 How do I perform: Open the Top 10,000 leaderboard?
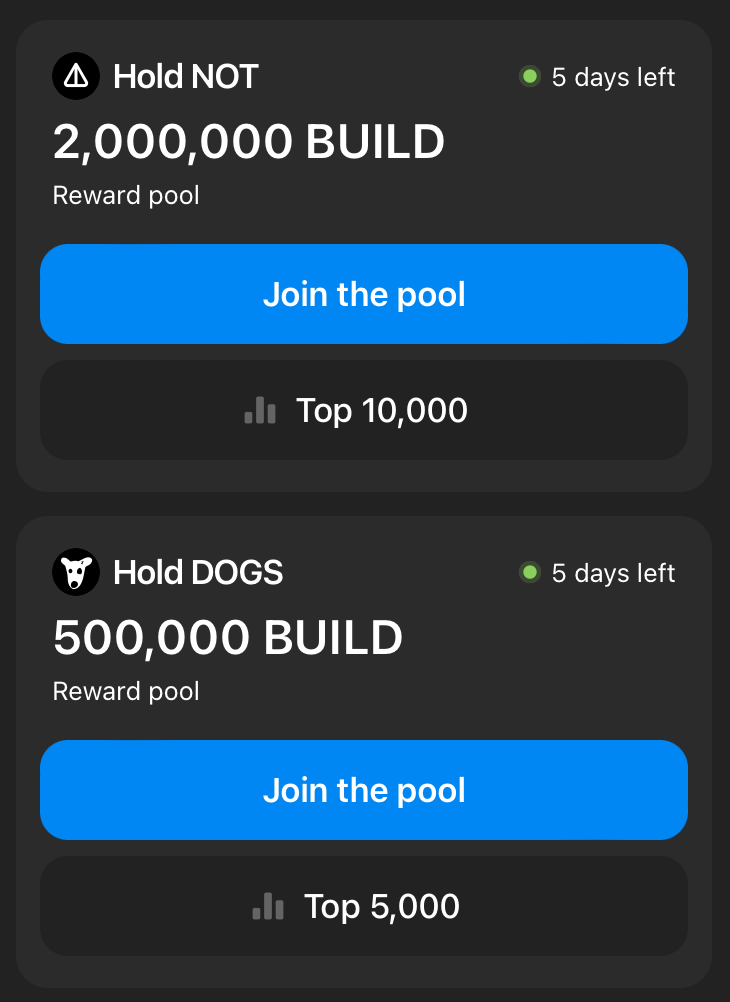(364, 410)
